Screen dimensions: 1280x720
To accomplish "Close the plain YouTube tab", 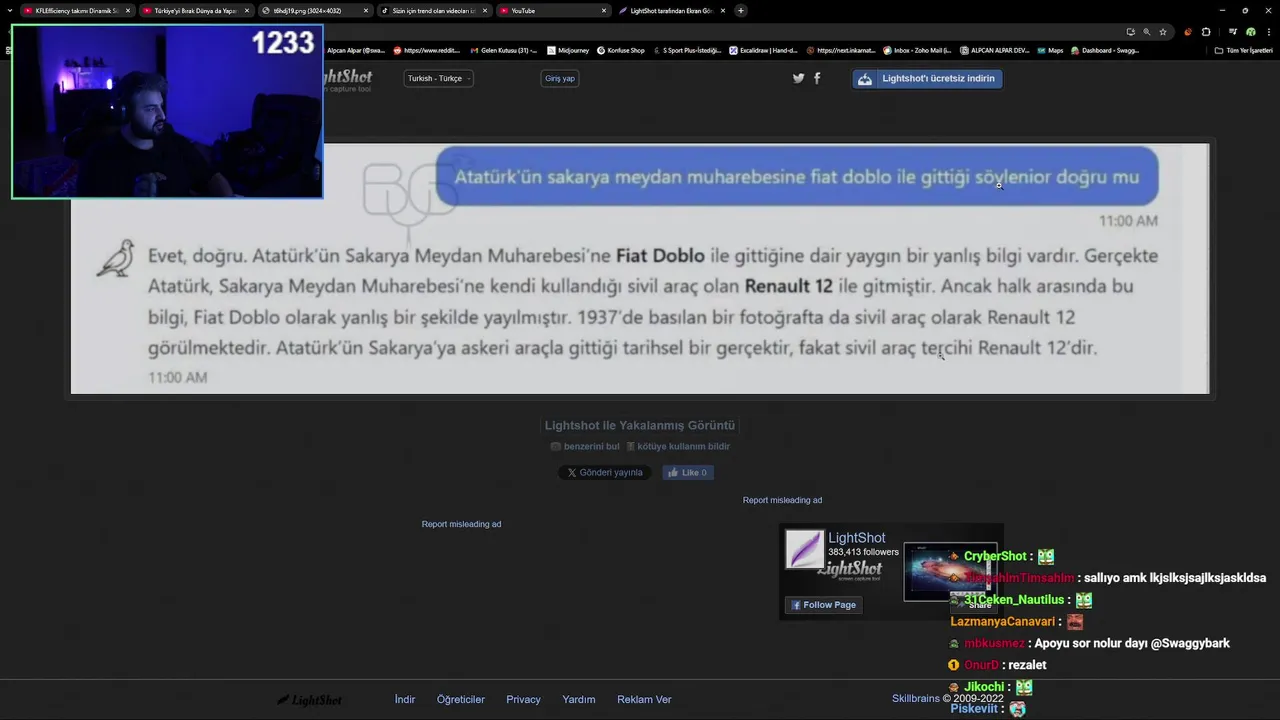I will pos(603,11).
